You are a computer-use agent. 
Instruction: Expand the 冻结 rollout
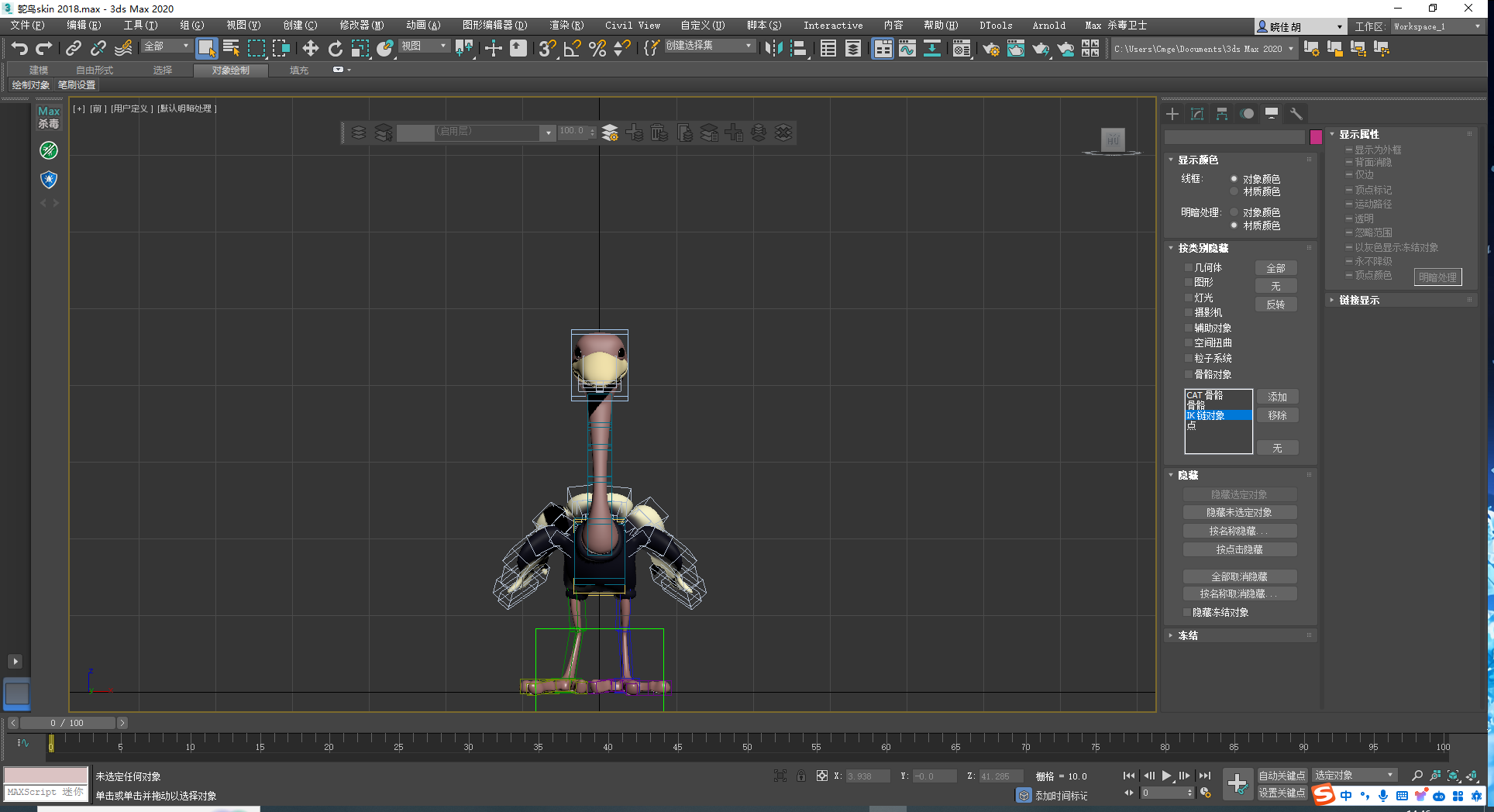tap(1187, 635)
